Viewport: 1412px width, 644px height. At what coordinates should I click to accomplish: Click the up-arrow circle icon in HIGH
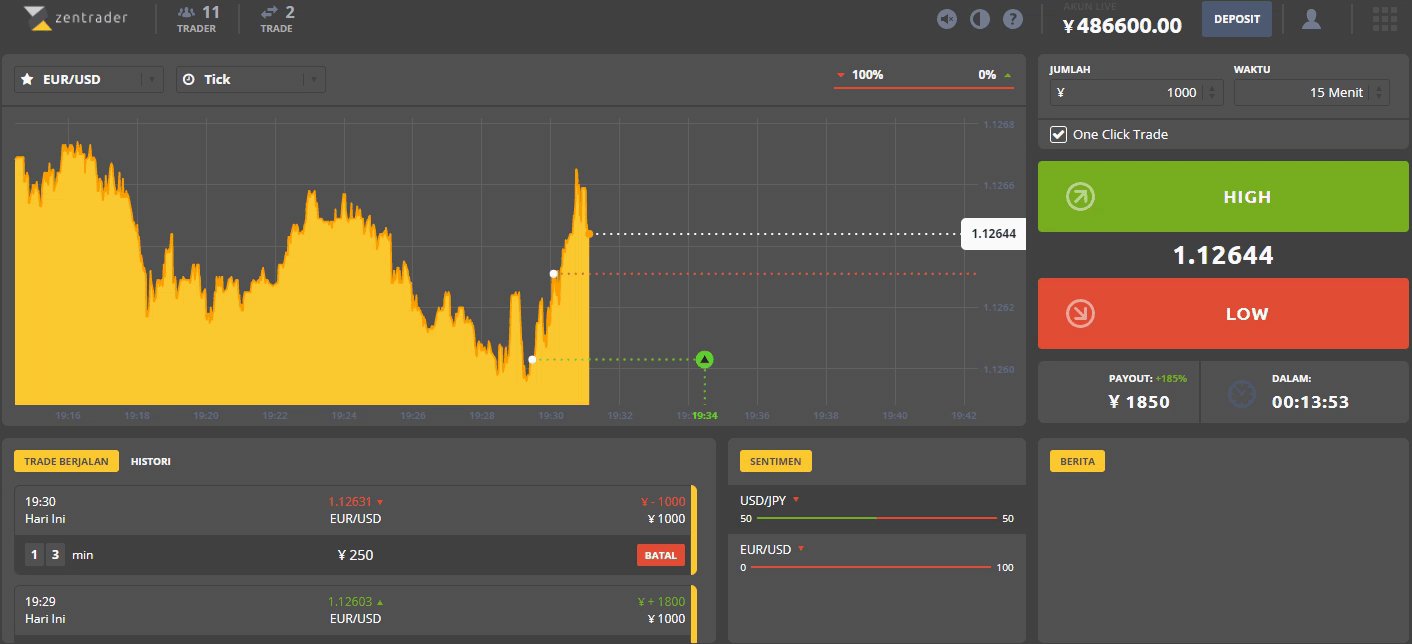(x=1080, y=197)
